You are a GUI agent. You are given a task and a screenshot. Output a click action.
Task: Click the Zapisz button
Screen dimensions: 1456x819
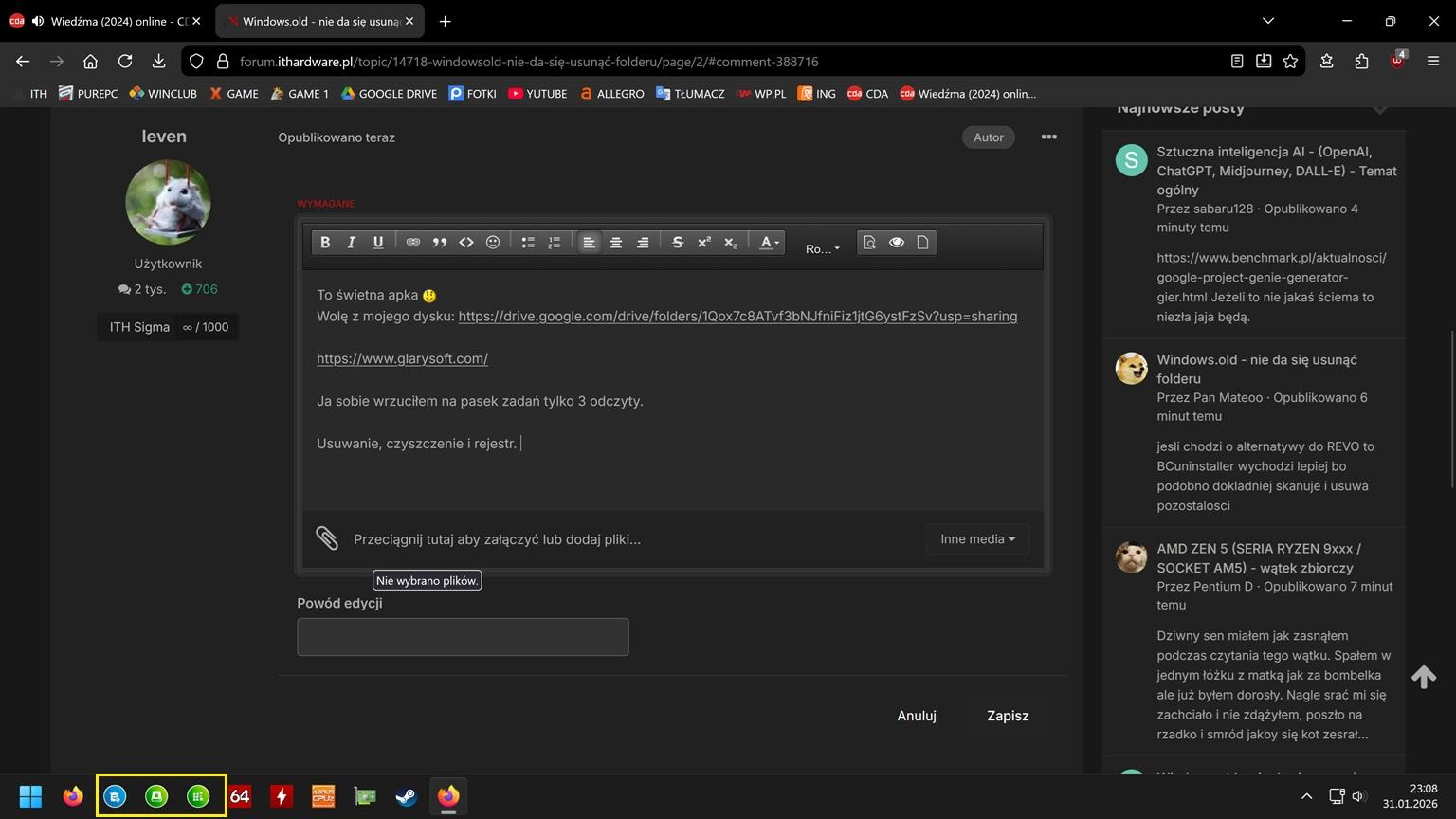1007,716
